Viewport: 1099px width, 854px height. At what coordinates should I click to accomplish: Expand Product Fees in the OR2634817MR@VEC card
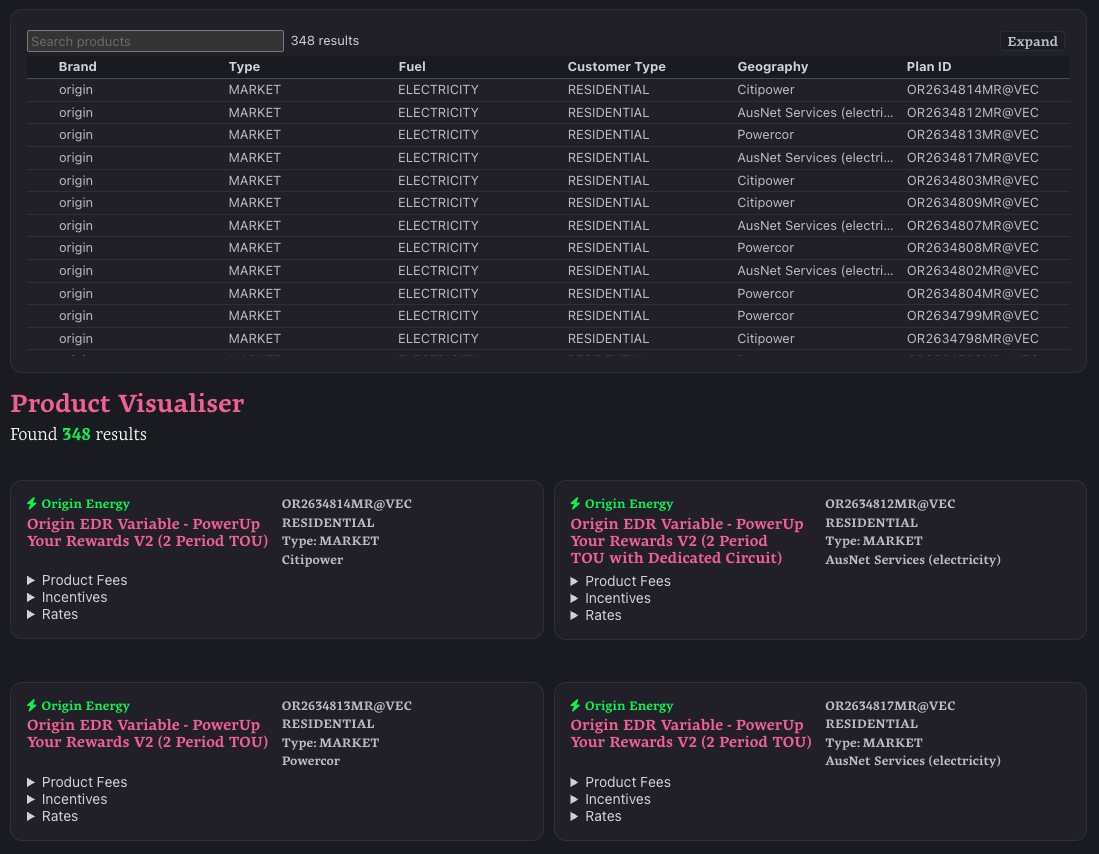(620, 782)
